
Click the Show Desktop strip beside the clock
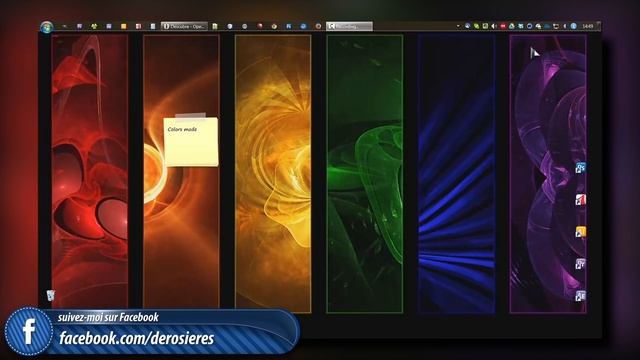click(x=599, y=26)
